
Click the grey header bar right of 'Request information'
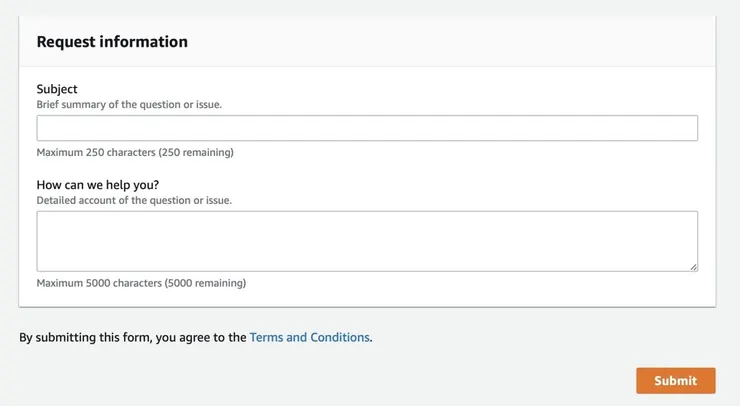[x=450, y=42]
